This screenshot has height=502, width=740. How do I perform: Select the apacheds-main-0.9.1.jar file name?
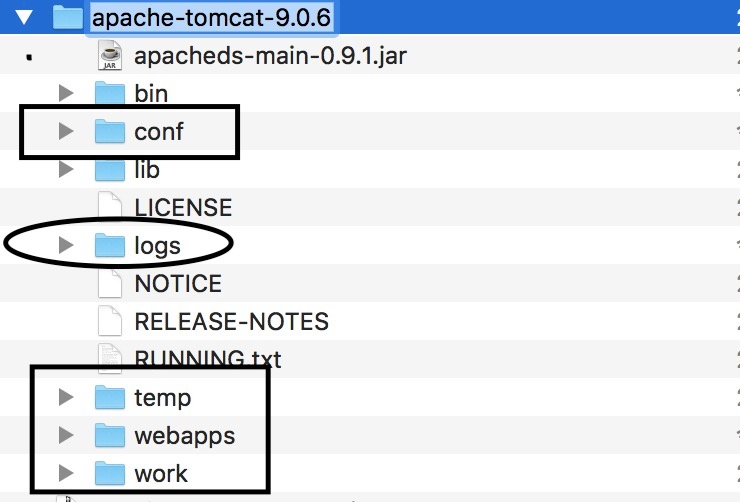click(x=270, y=56)
